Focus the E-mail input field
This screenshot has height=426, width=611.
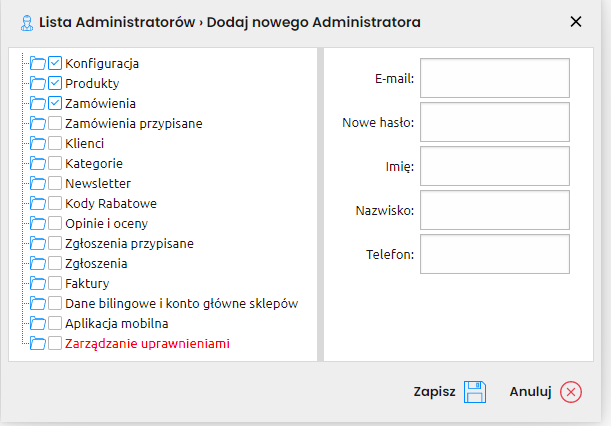pyautogui.click(x=495, y=78)
